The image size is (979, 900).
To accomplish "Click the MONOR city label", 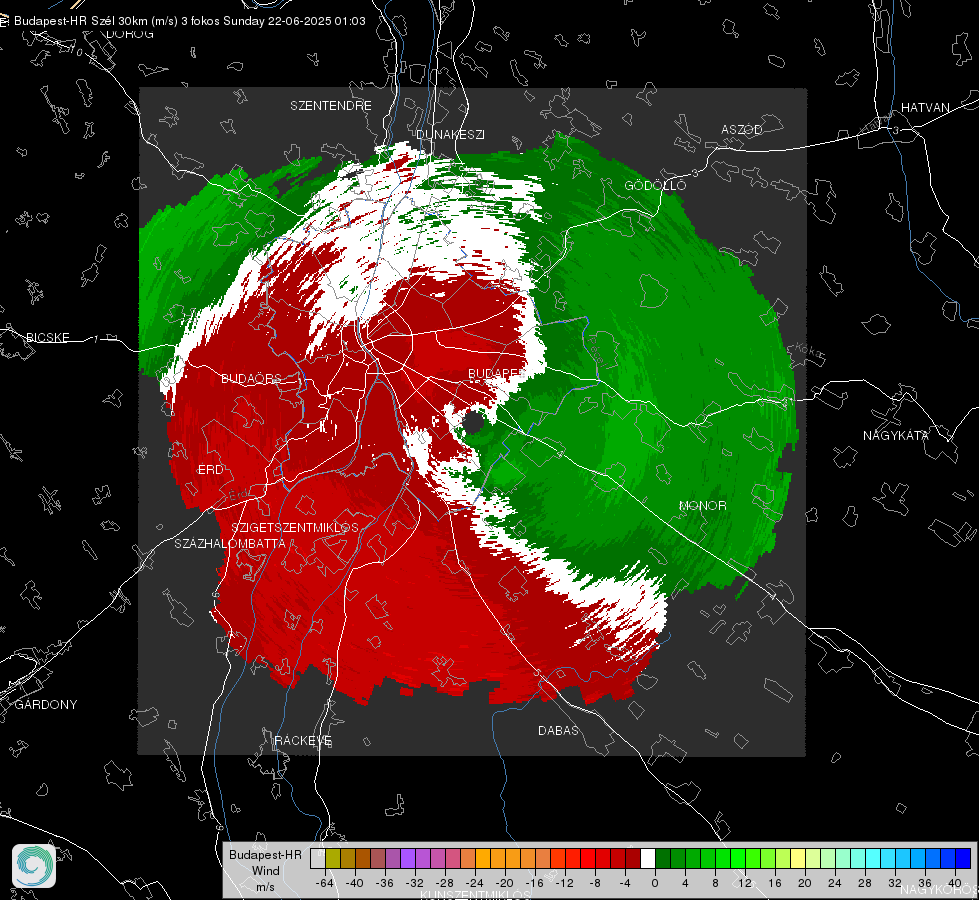I will tap(702, 506).
